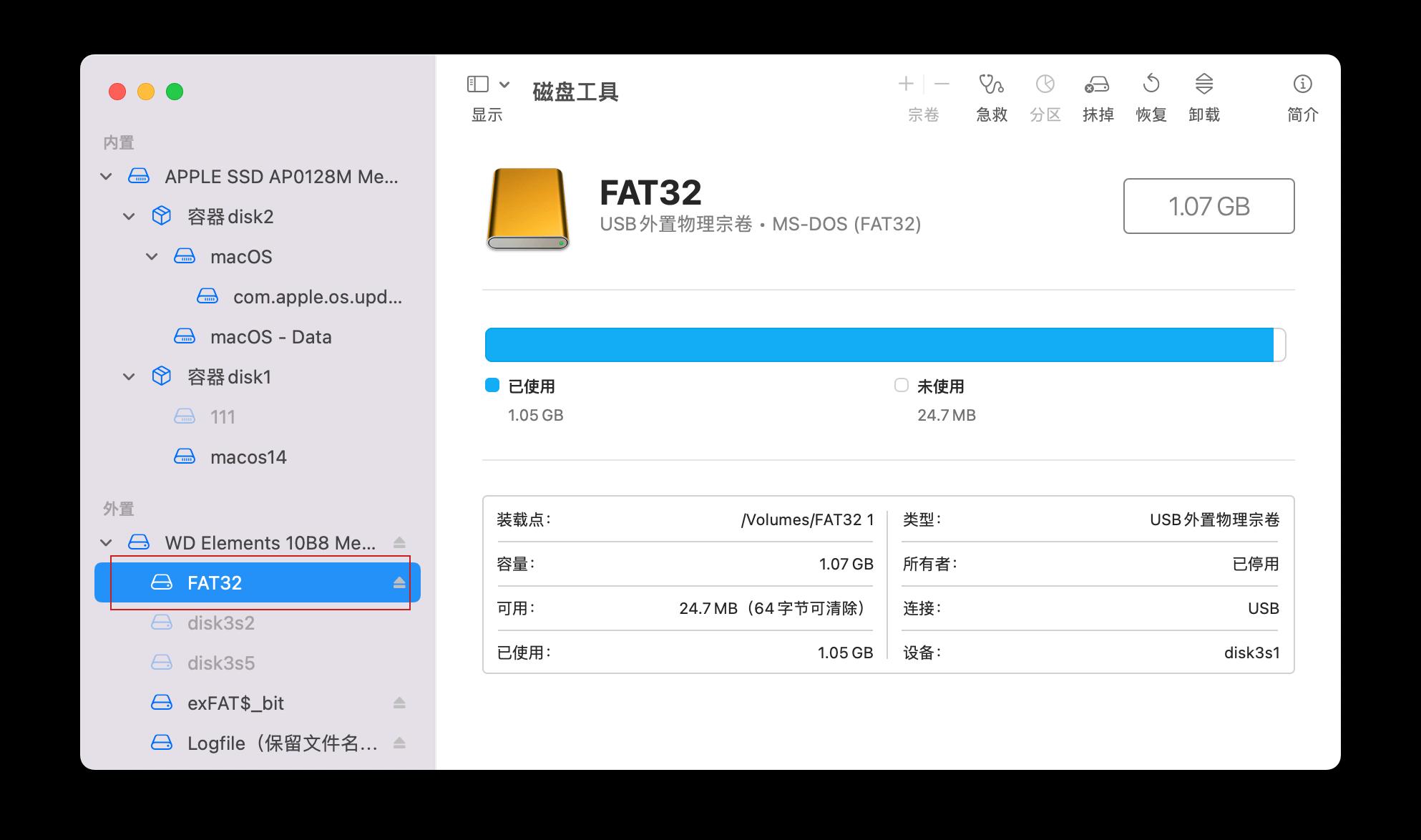Screen dimensions: 1421x840
Task: Click the 外置 section header
Action: (x=119, y=509)
